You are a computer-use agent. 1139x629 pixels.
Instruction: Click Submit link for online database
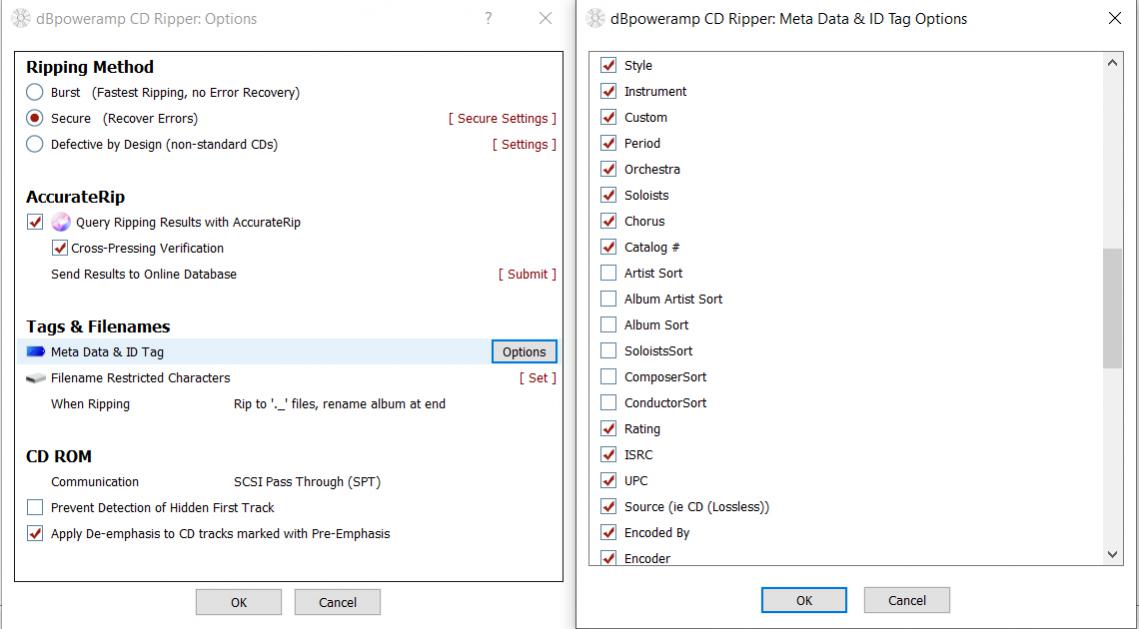pos(527,274)
